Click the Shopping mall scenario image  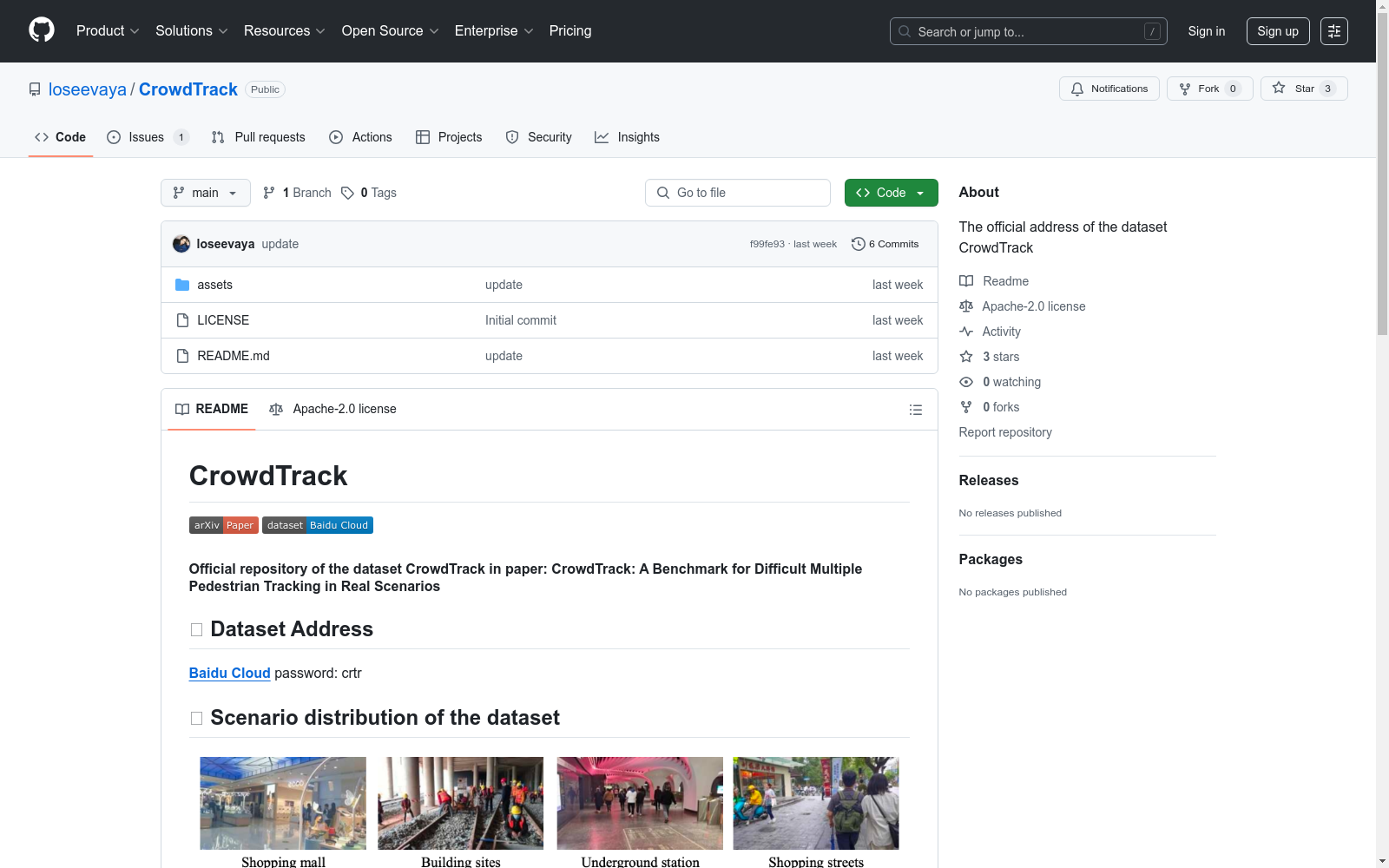click(x=283, y=803)
